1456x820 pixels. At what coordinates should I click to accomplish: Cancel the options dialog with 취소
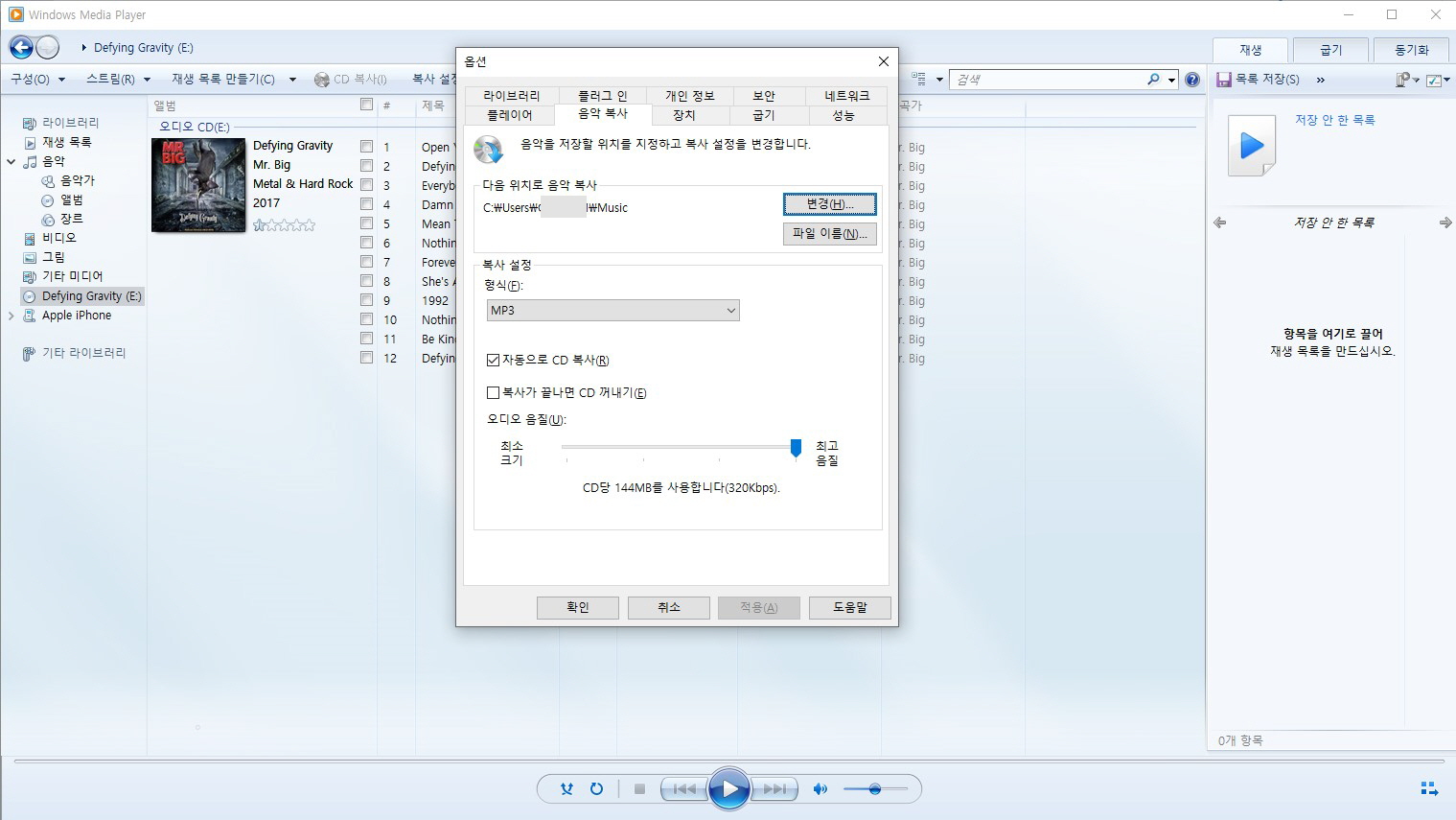[669, 607]
